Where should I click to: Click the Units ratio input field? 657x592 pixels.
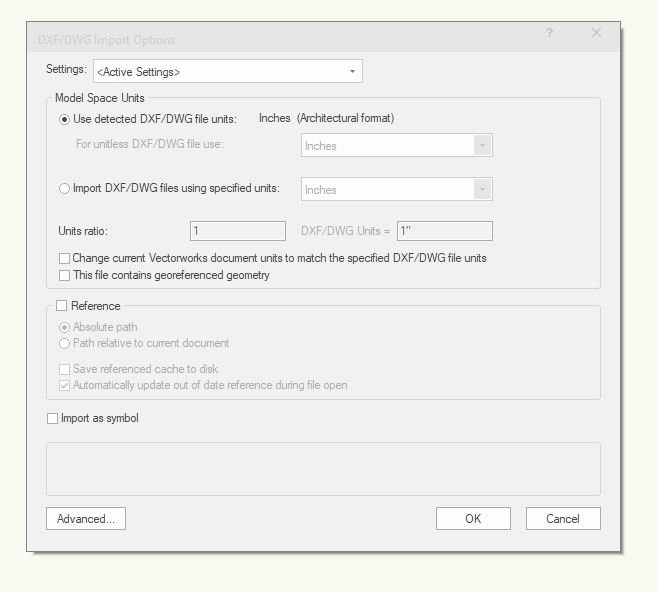click(x=238, y=231)
